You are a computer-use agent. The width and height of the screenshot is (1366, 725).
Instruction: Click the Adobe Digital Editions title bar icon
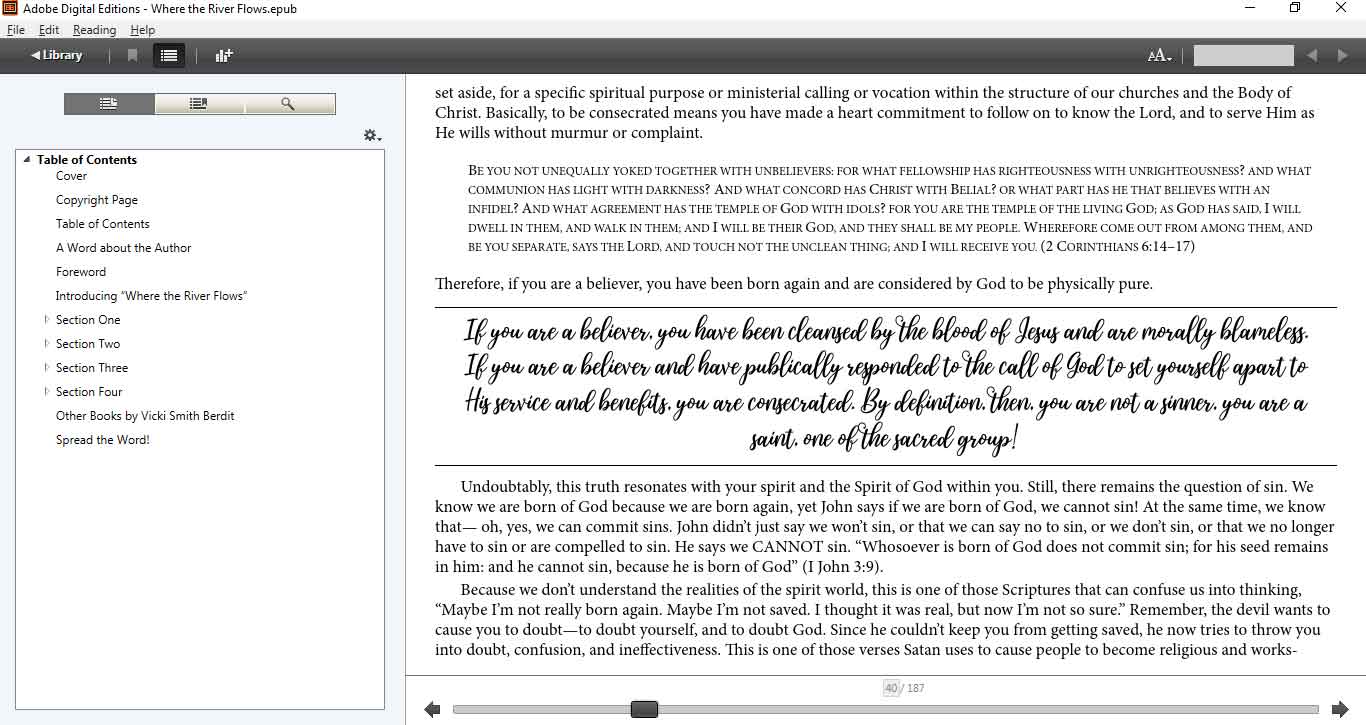coord(11,9)
